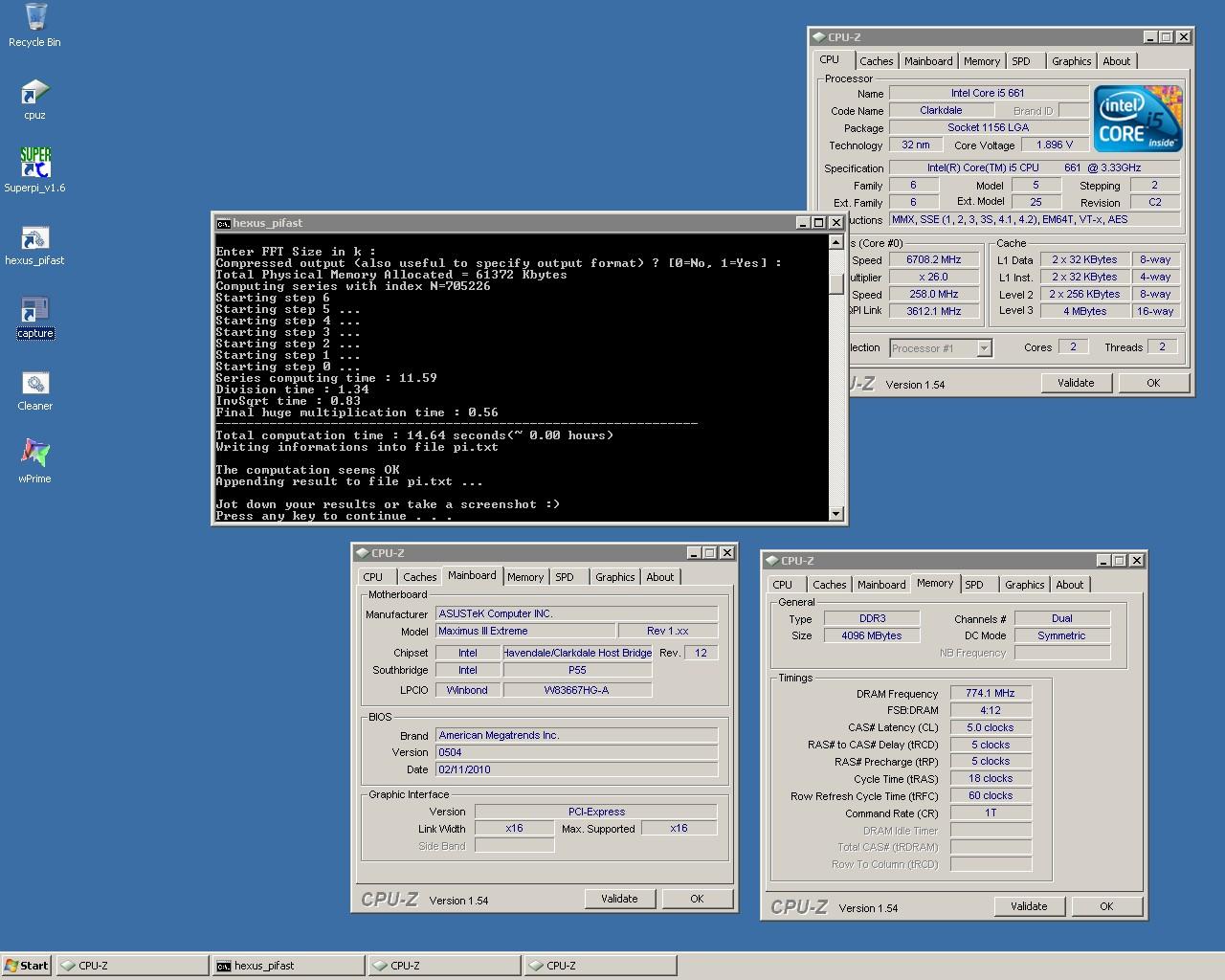Select the Cleaner desktop icon
Image resolution: width=1225 pixels, height=980 pixels.
(x=34, y=390)
